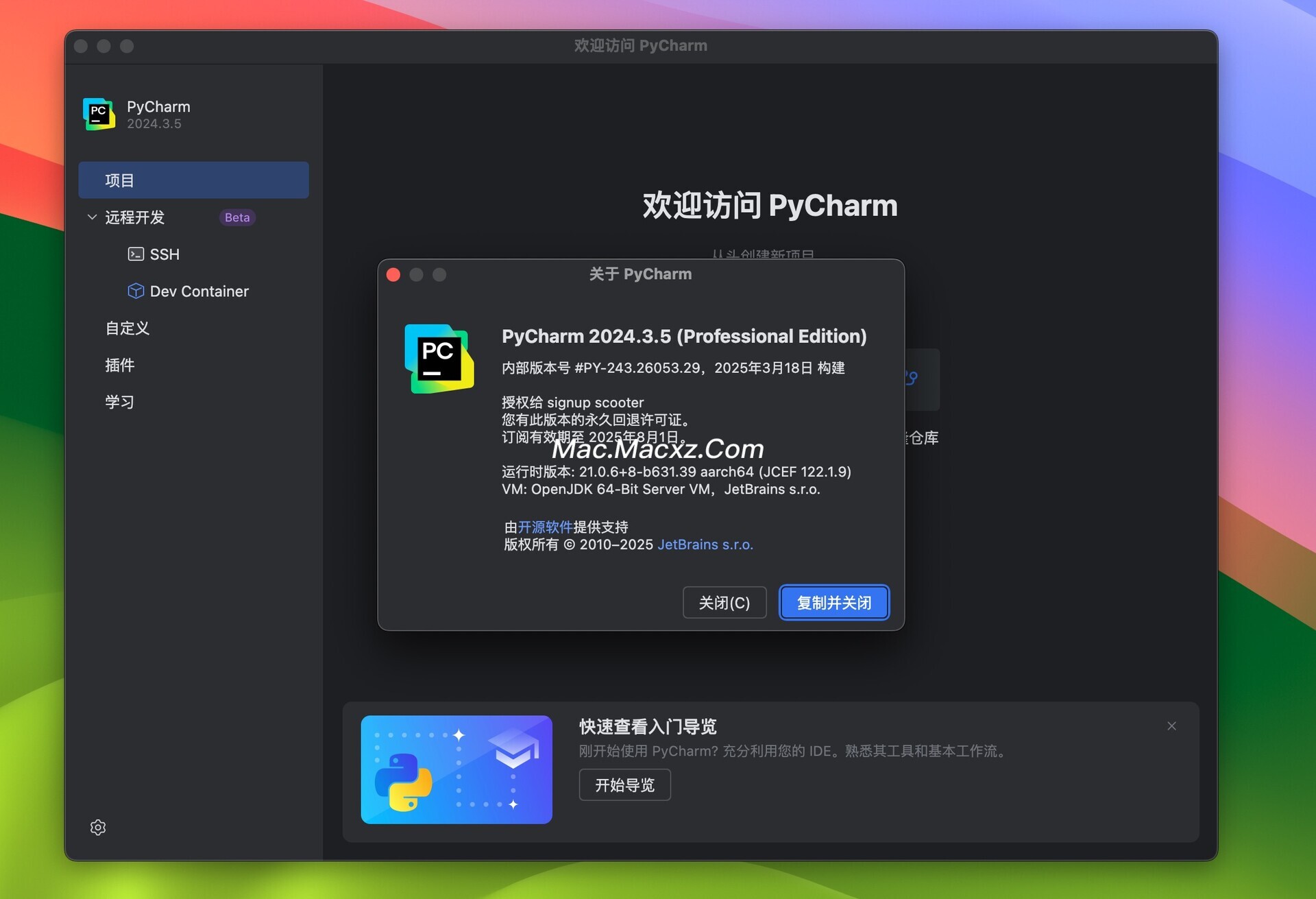The height and width of the screenshot is (899, 1316).
Task: Click the PyCharm version 2024.3.5 label in sidebar
Action: [154, 124]
